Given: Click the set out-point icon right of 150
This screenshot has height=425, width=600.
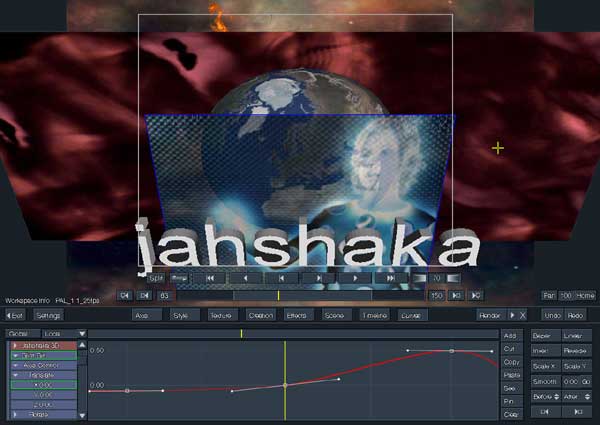Looking at the screenshot, I should (x=456, y=295).
